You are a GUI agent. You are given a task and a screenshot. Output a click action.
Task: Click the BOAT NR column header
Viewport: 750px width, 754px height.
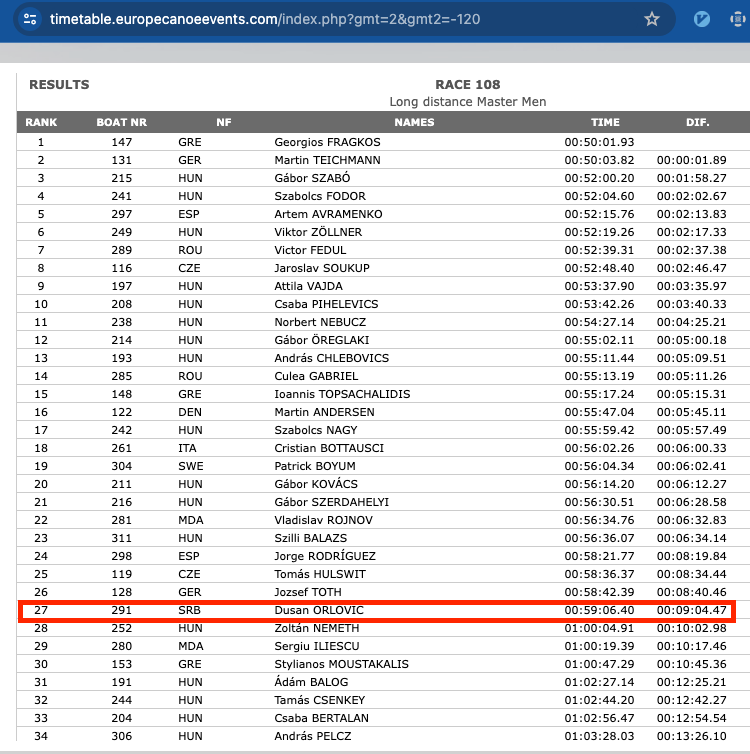tap(122, 122)
